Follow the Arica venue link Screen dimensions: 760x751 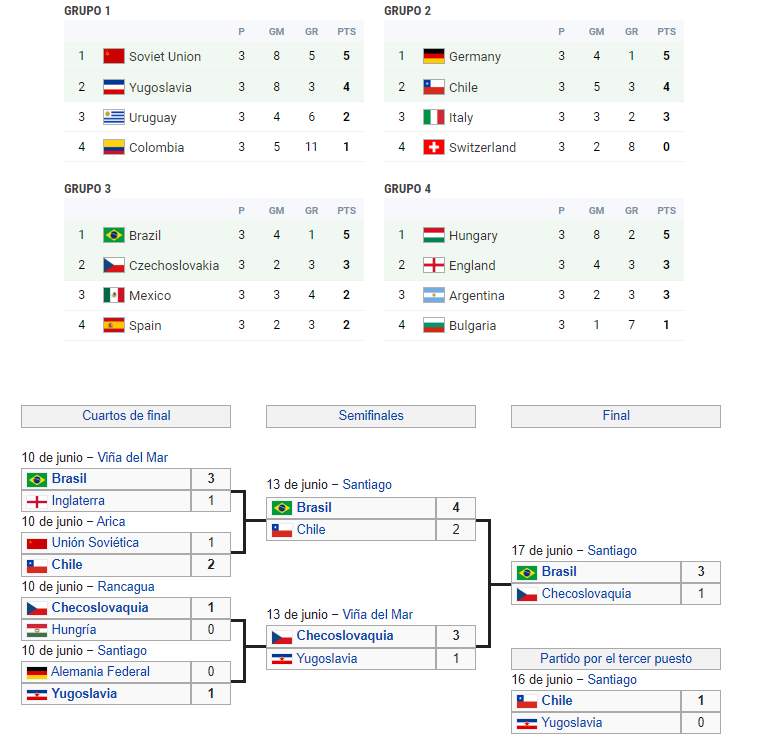[x=111, y=522]
